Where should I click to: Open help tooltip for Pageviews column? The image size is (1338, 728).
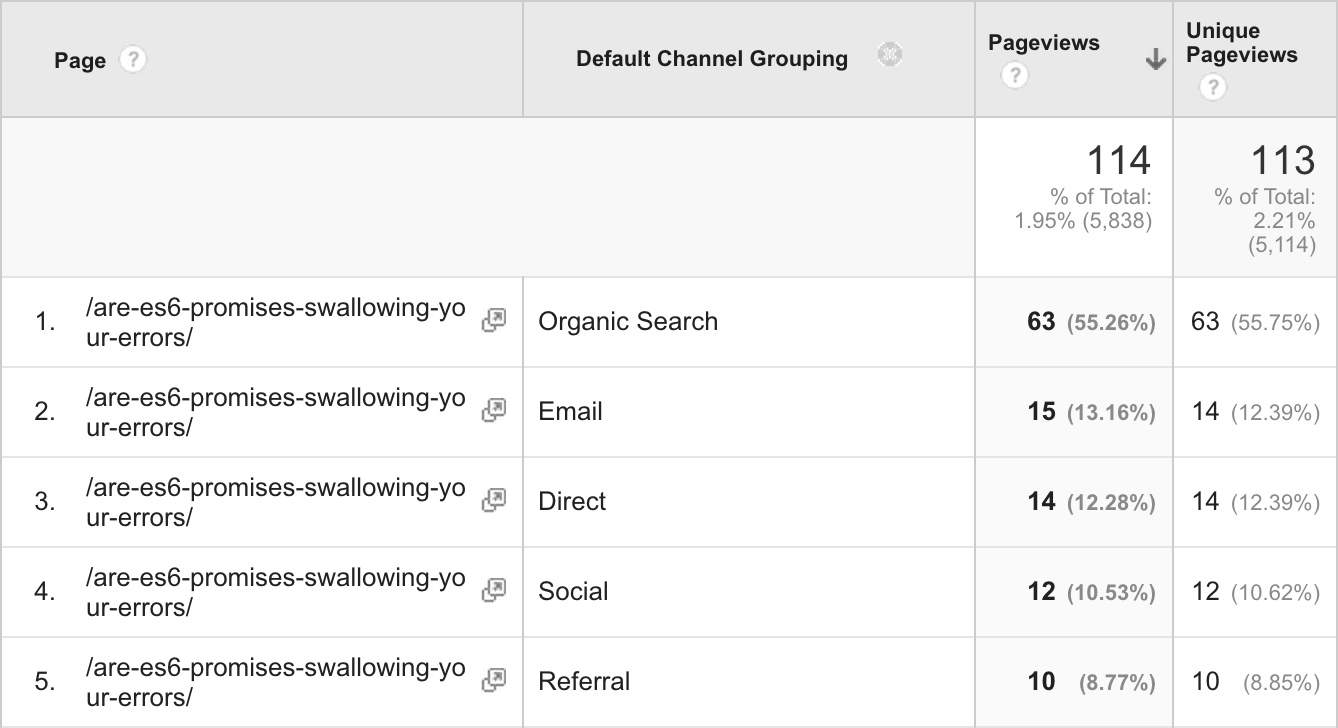click(1014, 75)
